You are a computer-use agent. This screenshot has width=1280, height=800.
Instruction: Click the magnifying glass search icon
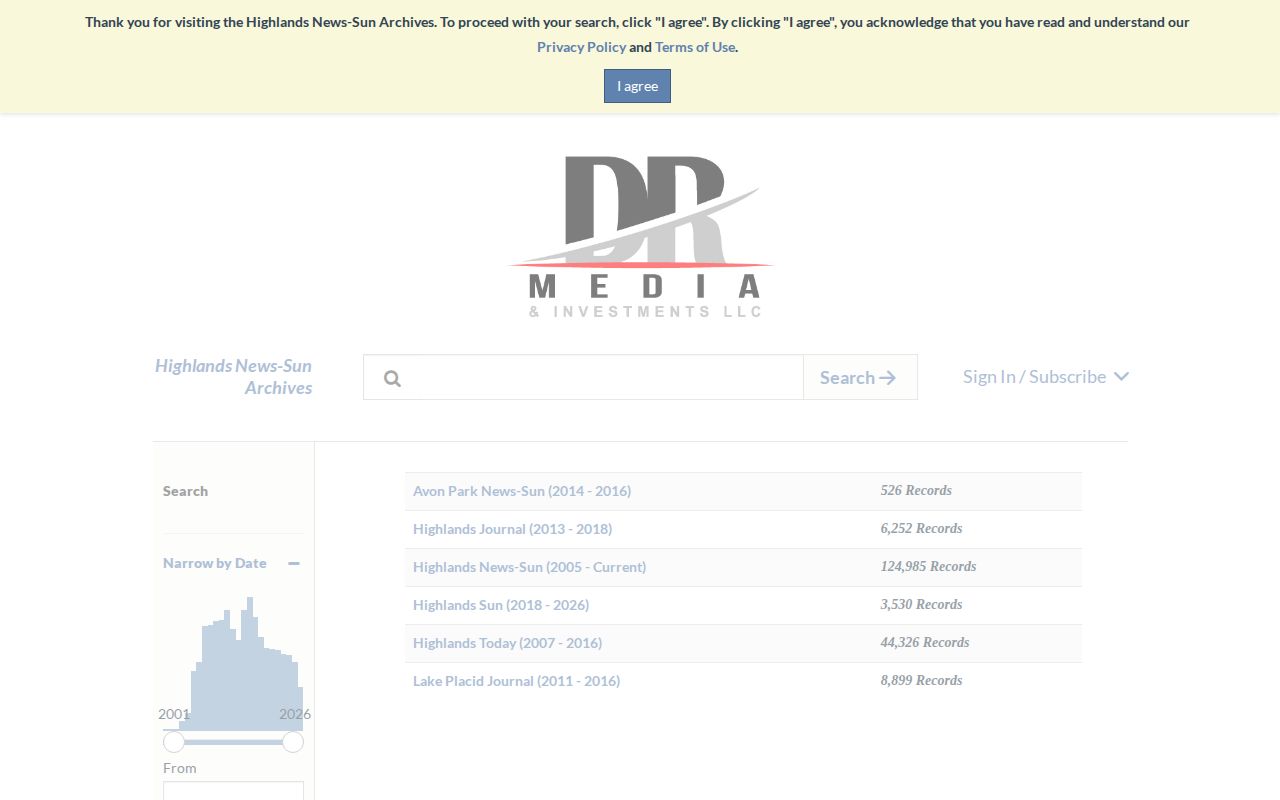pyautogui.click(x=392, y=378)
